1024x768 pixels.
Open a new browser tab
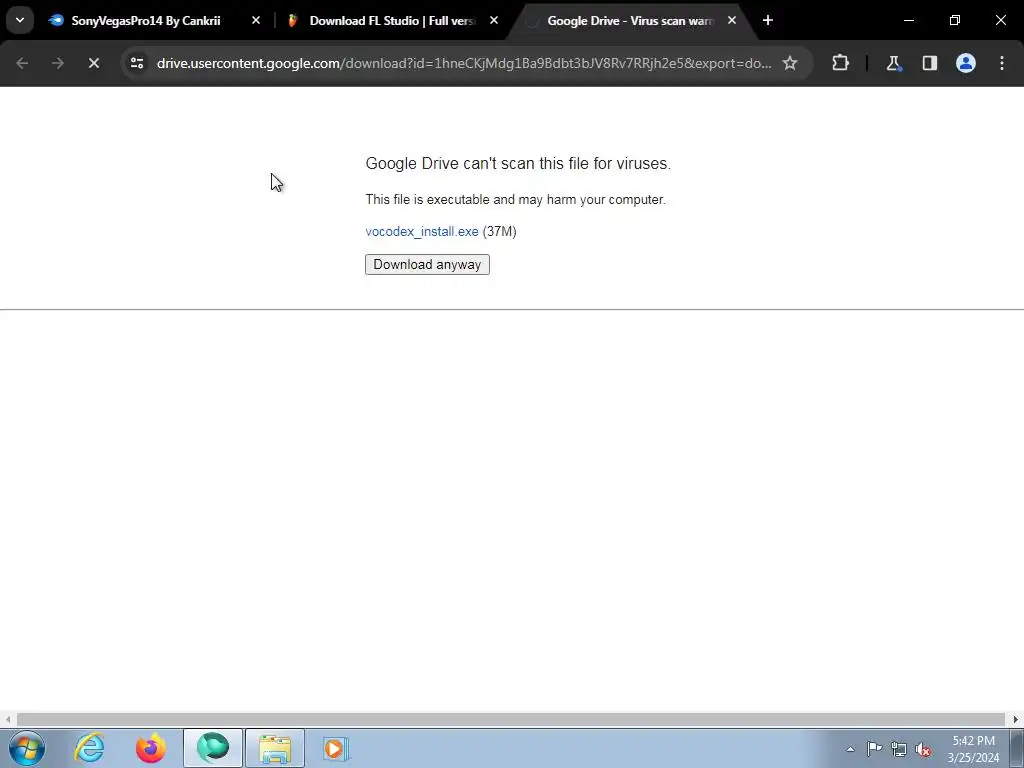pyautogui.click(x=768, y=21)
